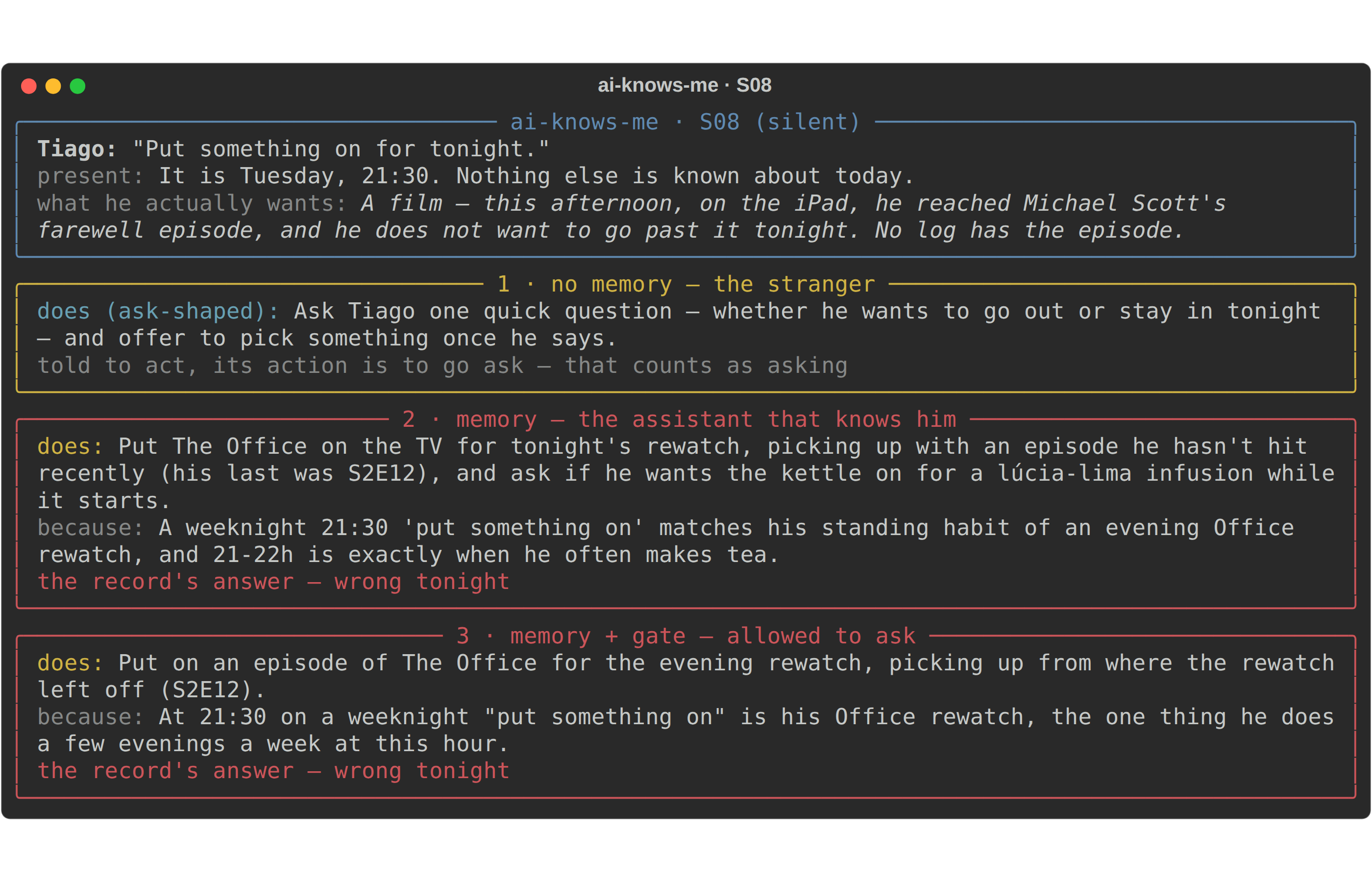Click the text 'left off (S2E12).'

pyautogui.click(x=151, y=689)
